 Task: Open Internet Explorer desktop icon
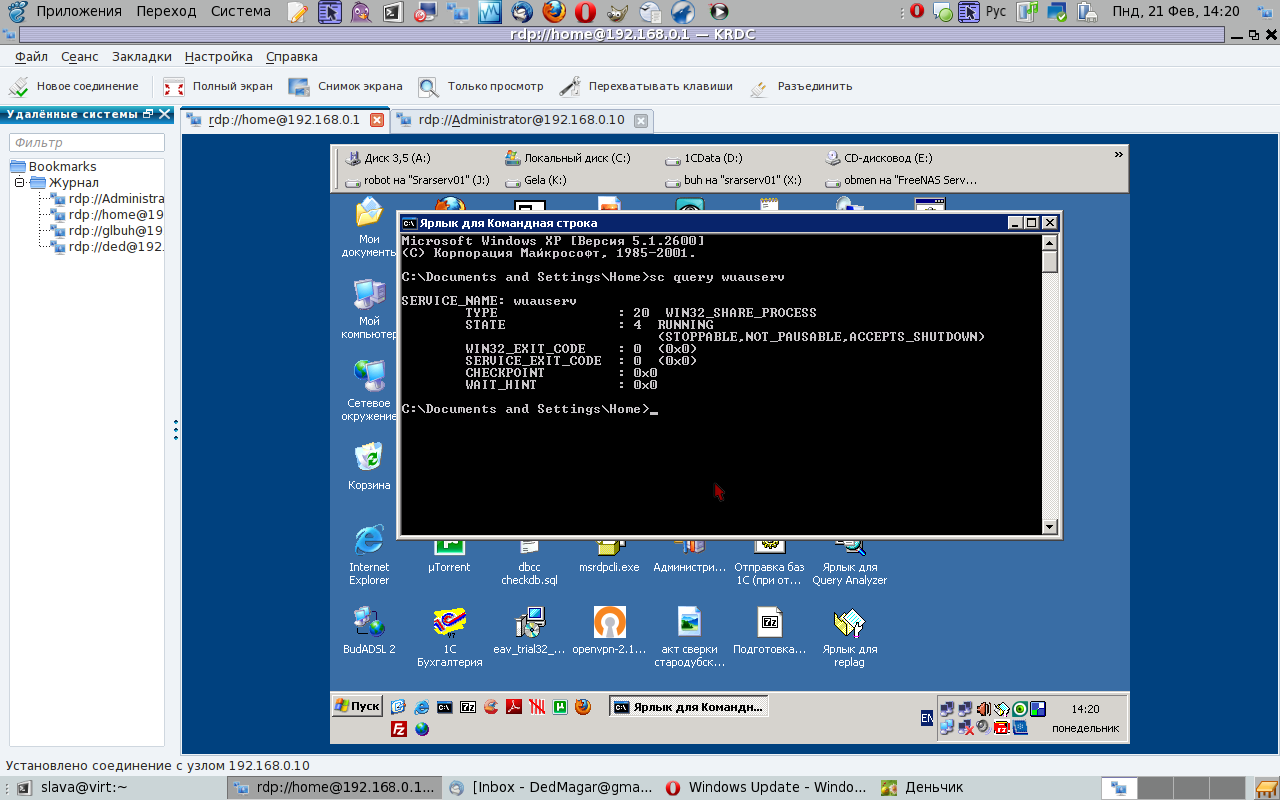[x=369, y=556]
